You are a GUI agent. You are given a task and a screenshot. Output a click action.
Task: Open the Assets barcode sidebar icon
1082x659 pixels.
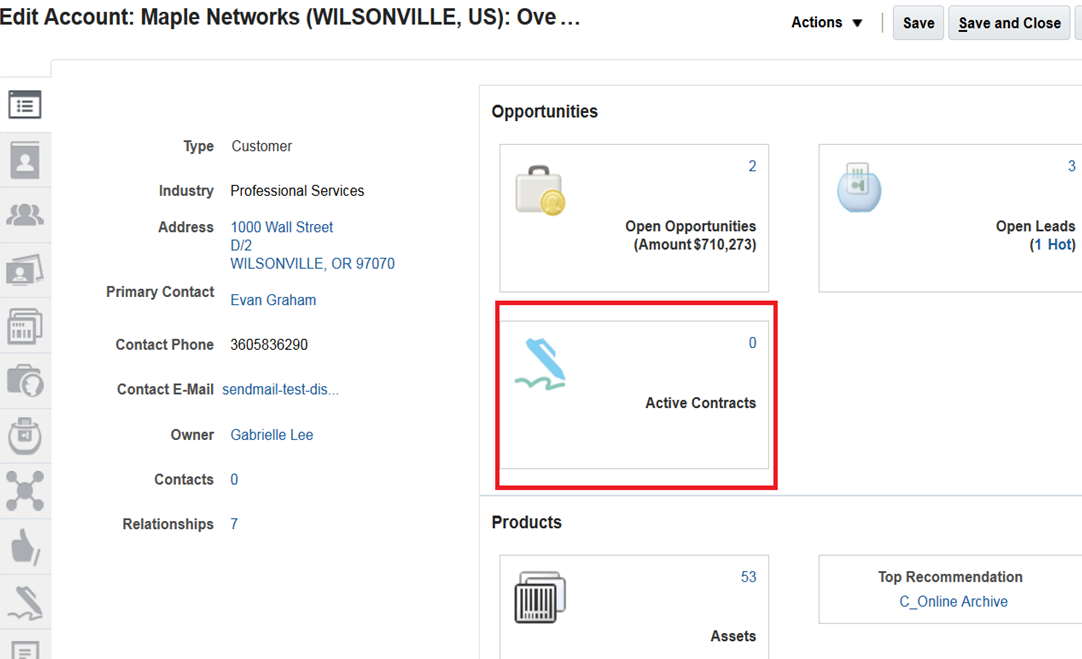25,326
